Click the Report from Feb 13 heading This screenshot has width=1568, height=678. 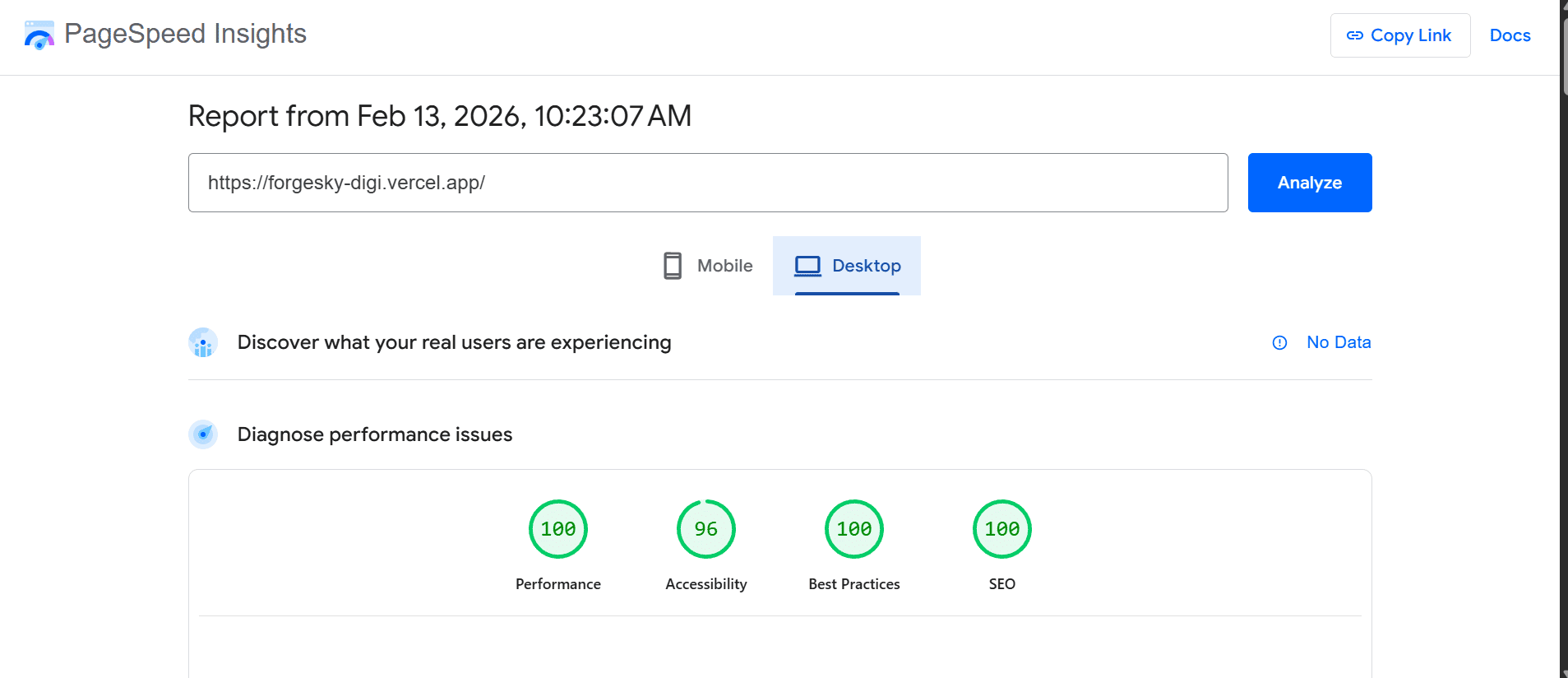click(x=440, y=116)
